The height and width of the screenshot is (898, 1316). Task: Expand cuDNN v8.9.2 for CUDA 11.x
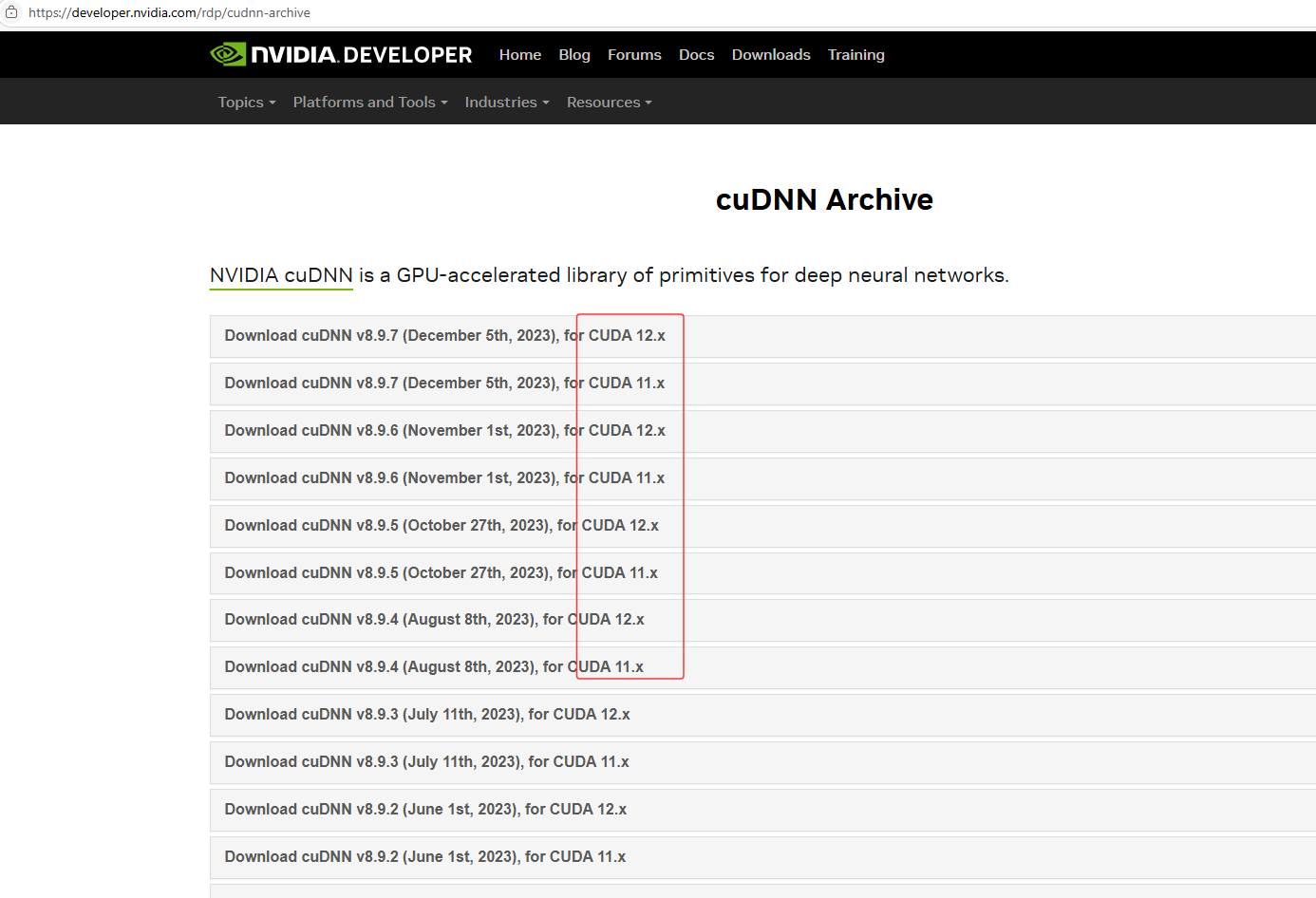[x=762, y=857]
